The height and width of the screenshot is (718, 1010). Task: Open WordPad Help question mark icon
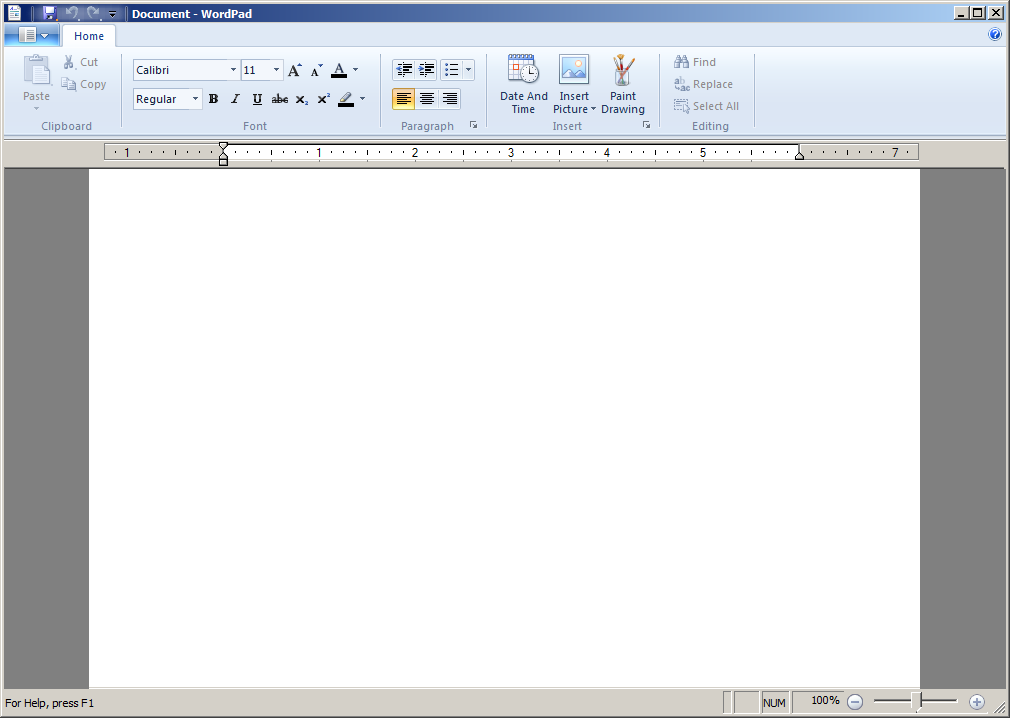(x=995, y=34)
